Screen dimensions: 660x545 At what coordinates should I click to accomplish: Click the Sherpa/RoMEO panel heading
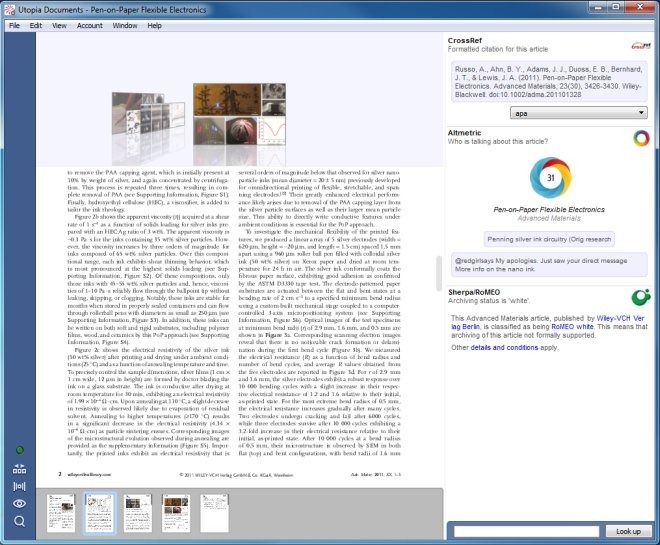pos(474,292)
